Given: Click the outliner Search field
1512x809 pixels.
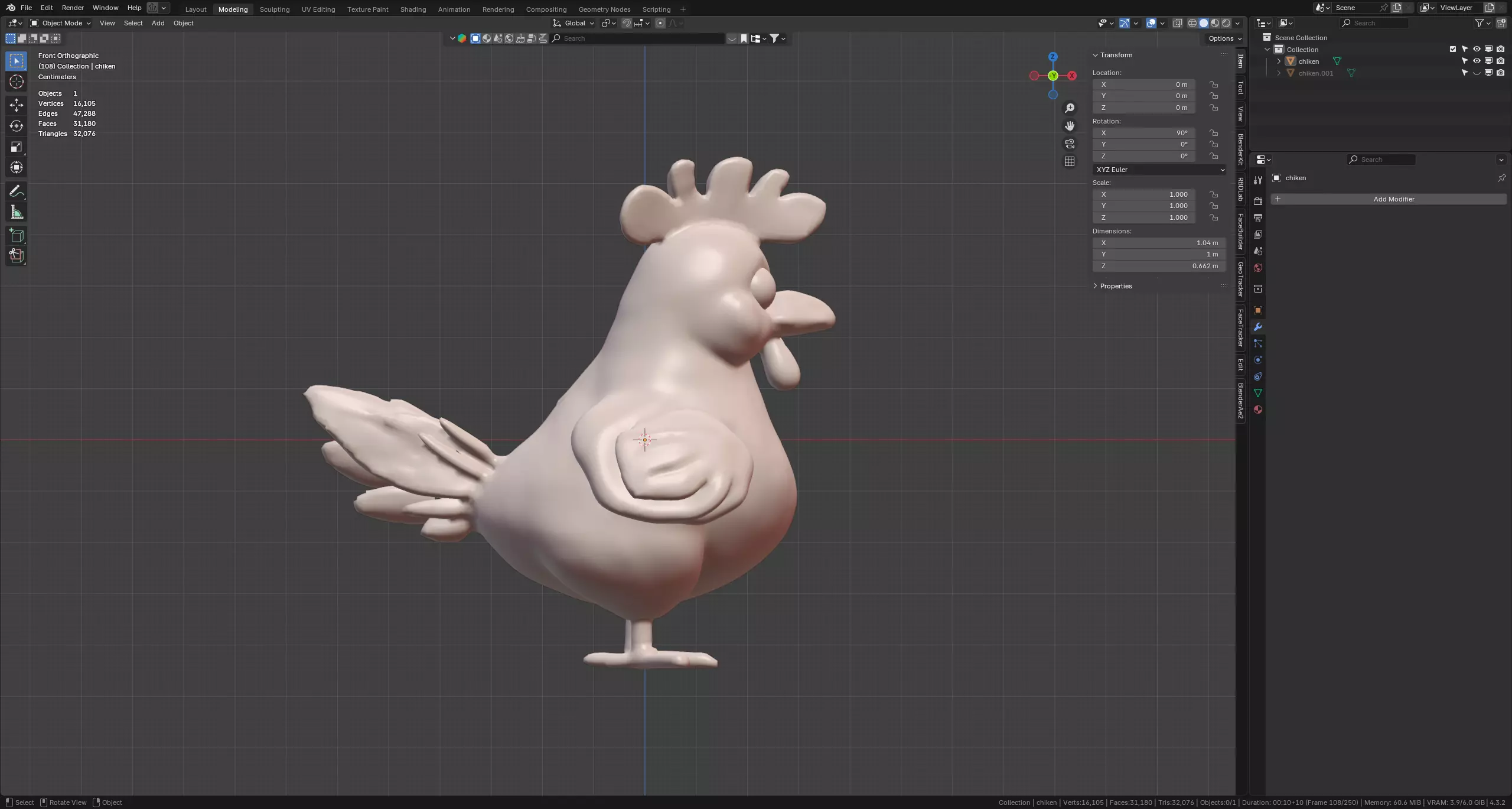Looking at the screenshot, I should pos(1374,23).
